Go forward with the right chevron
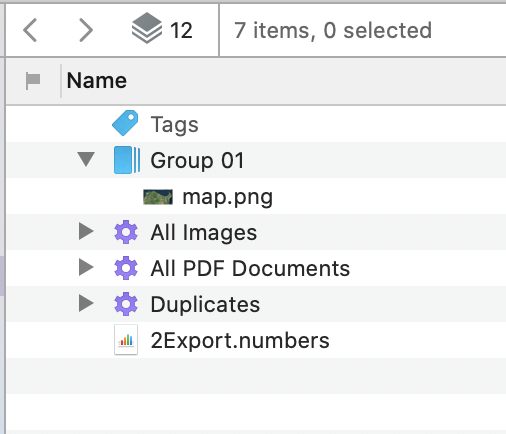This screenshot has height=434, width=506. click(86, 30)
